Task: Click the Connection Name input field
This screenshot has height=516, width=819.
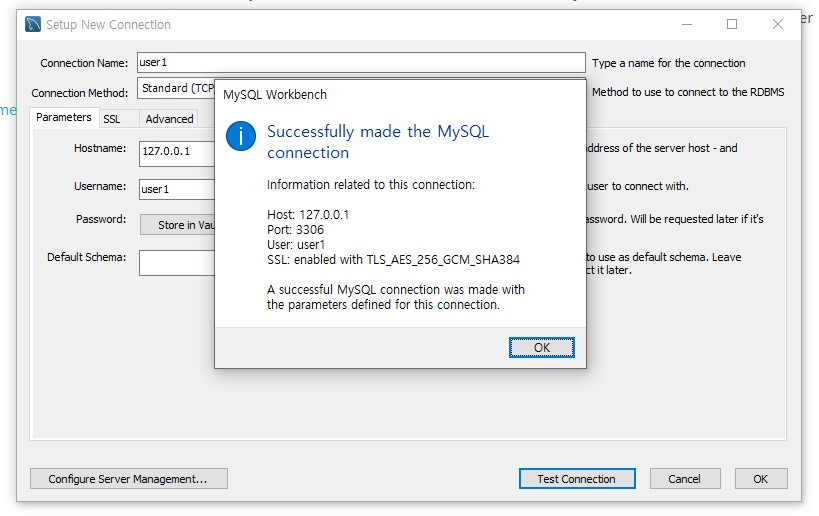Action: pyautogui.click(x=361, y=62)
